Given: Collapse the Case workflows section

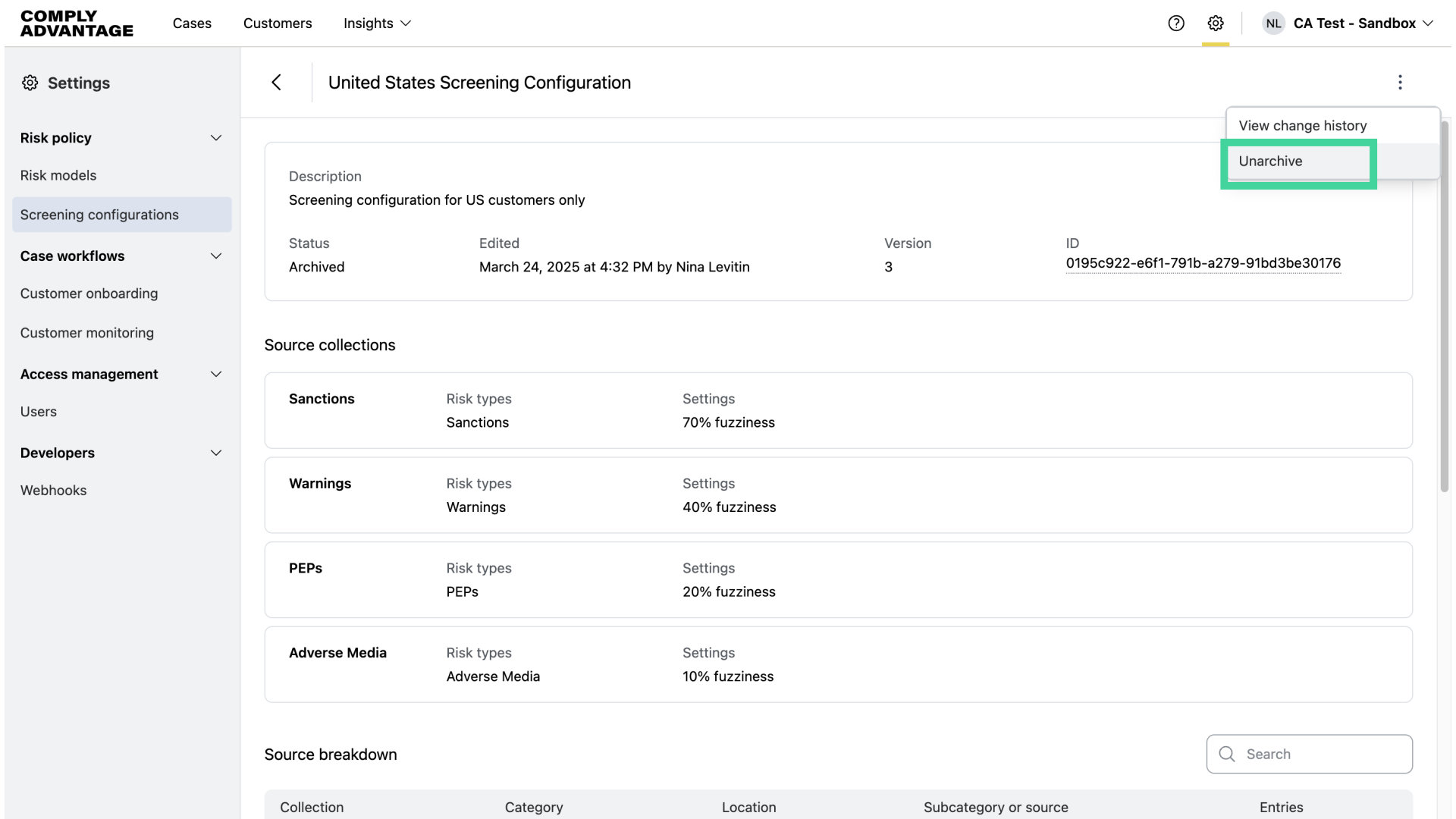Looking at the screenshot, I should tap(215, 256).
